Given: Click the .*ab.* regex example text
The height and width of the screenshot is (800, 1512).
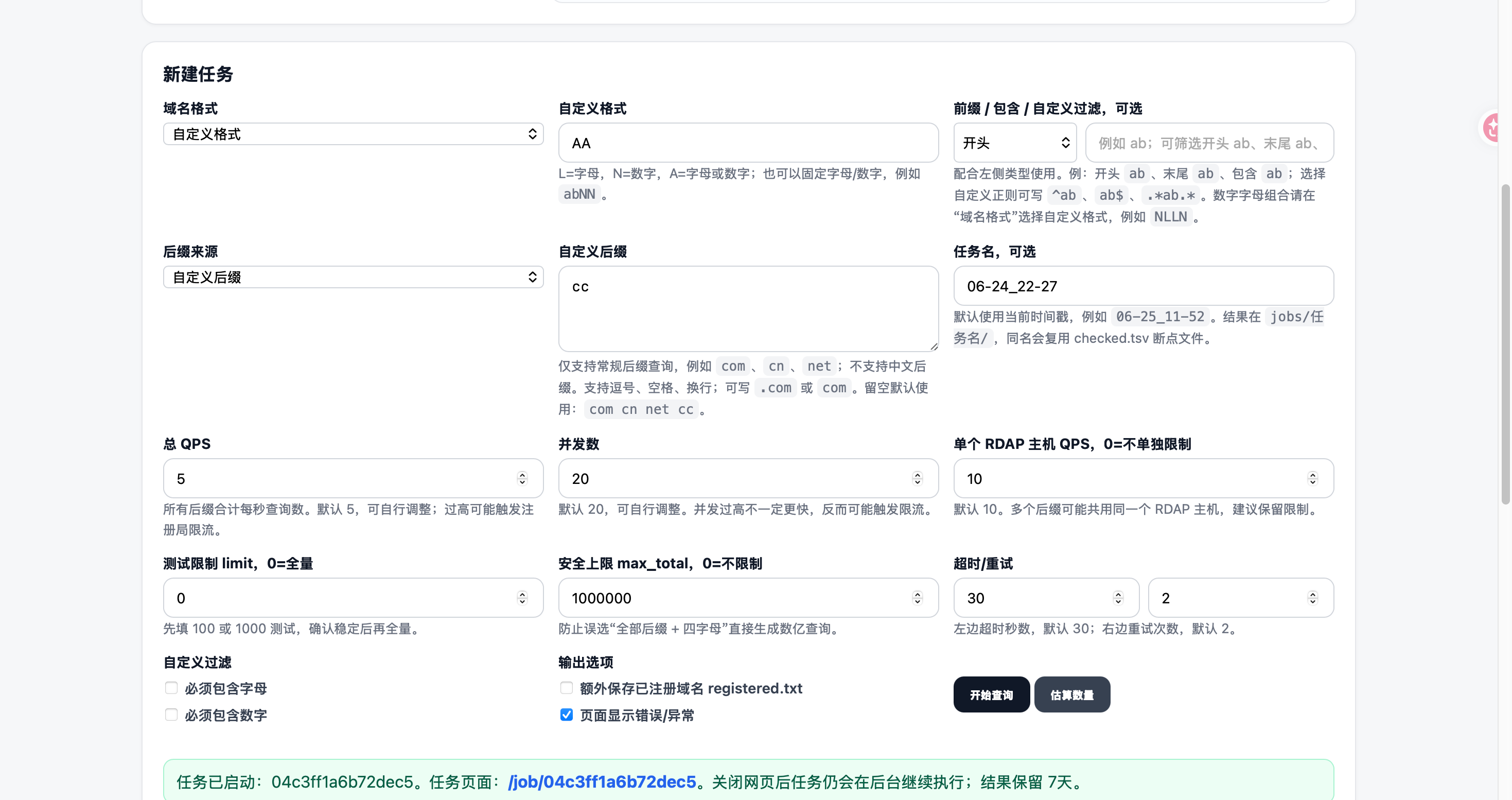Looking at the screenshot, I should point(1171,195).
